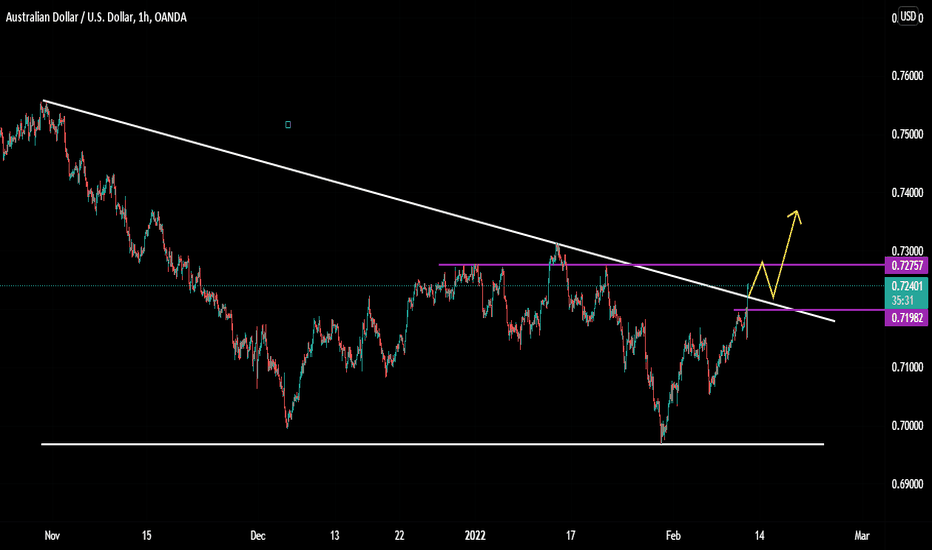This screenshot has height=550, width=932.
Task: Click the Dec date label on time axis
Action: [x=258, y=536]
